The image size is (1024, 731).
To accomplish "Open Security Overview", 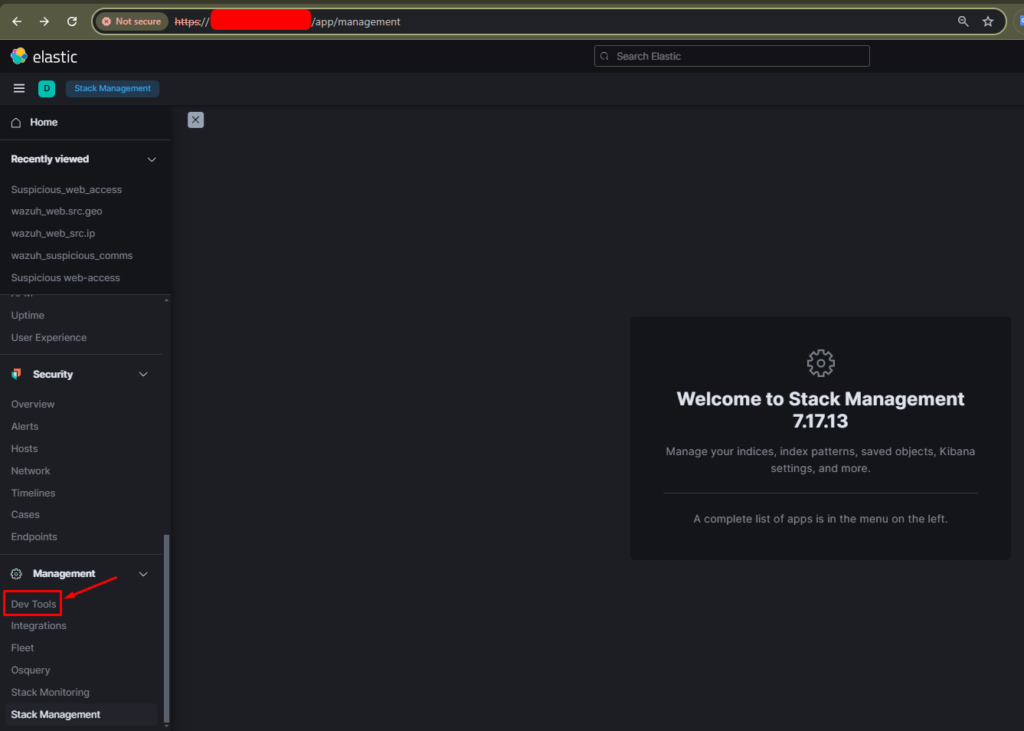I will pos(33,404).
